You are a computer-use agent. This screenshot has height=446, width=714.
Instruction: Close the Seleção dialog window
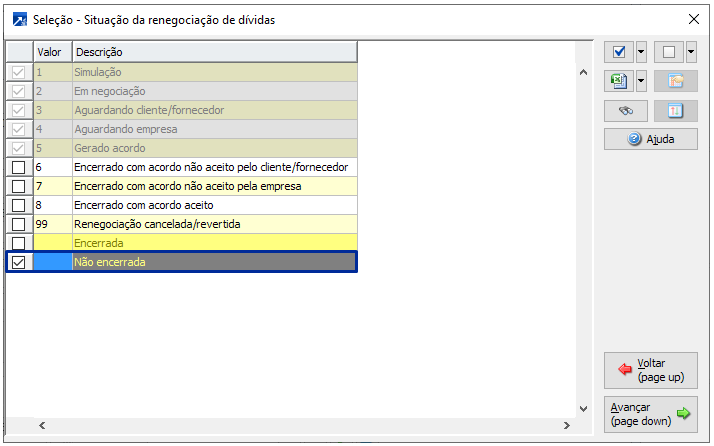click(694, 19)
